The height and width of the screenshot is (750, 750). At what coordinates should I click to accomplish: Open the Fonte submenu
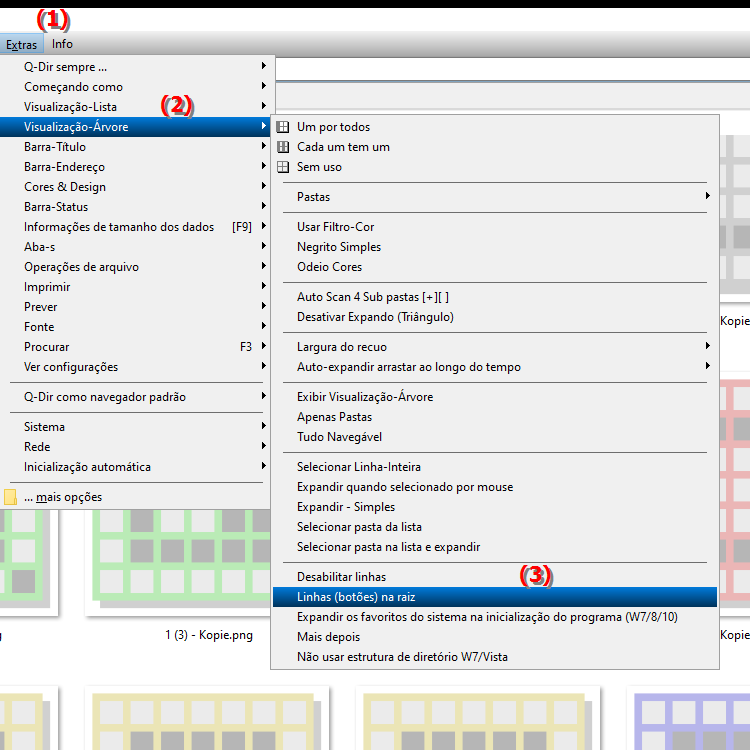point(135,327)
